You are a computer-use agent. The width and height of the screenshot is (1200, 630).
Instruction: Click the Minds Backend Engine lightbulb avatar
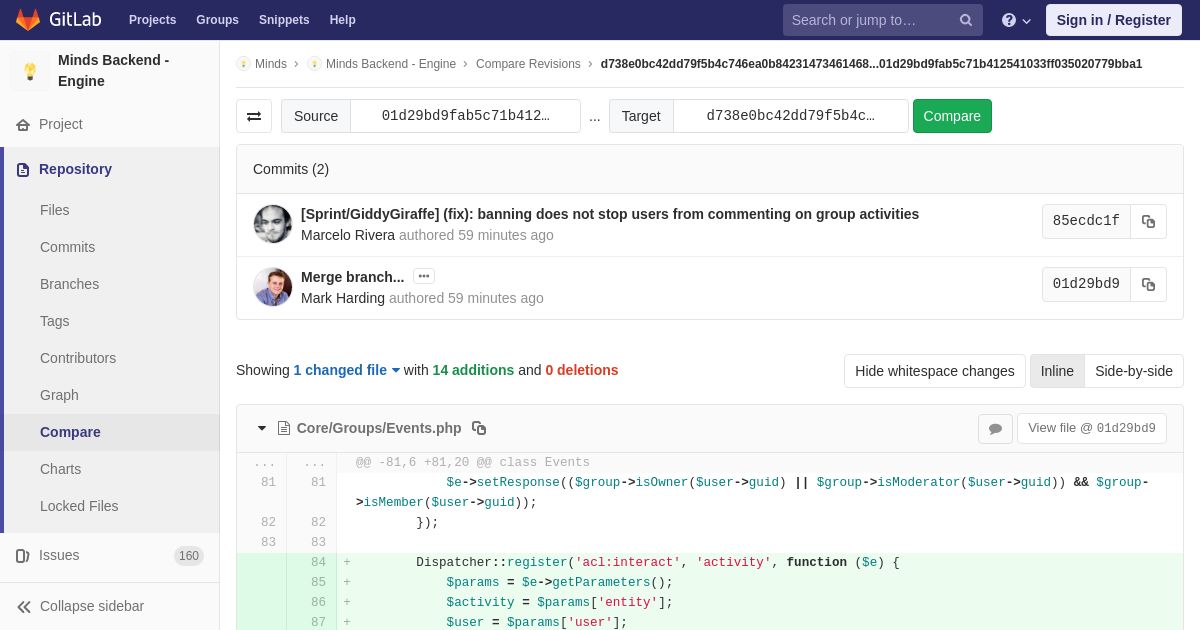30,71
